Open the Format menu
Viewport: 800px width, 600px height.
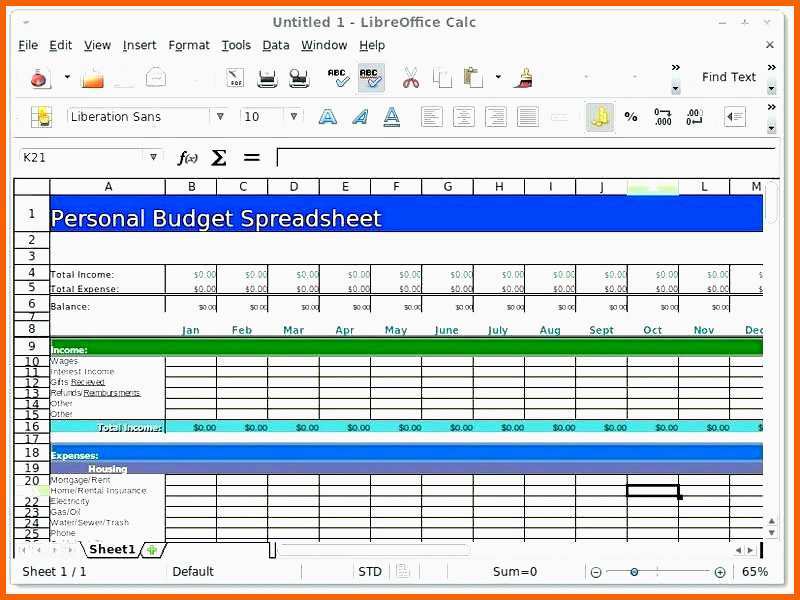coord(189,45)
